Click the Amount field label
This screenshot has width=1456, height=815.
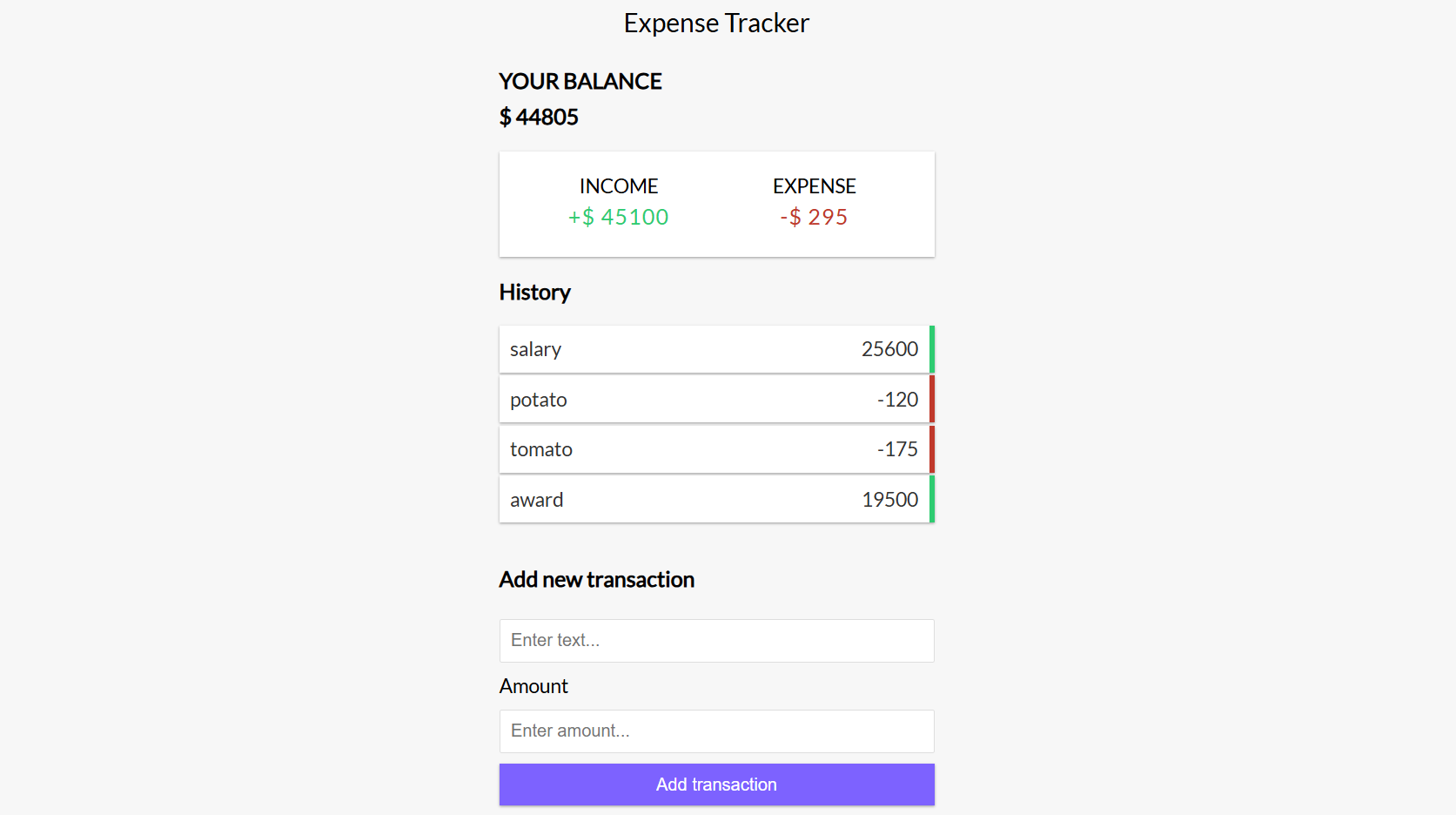[x=533, y=686]
